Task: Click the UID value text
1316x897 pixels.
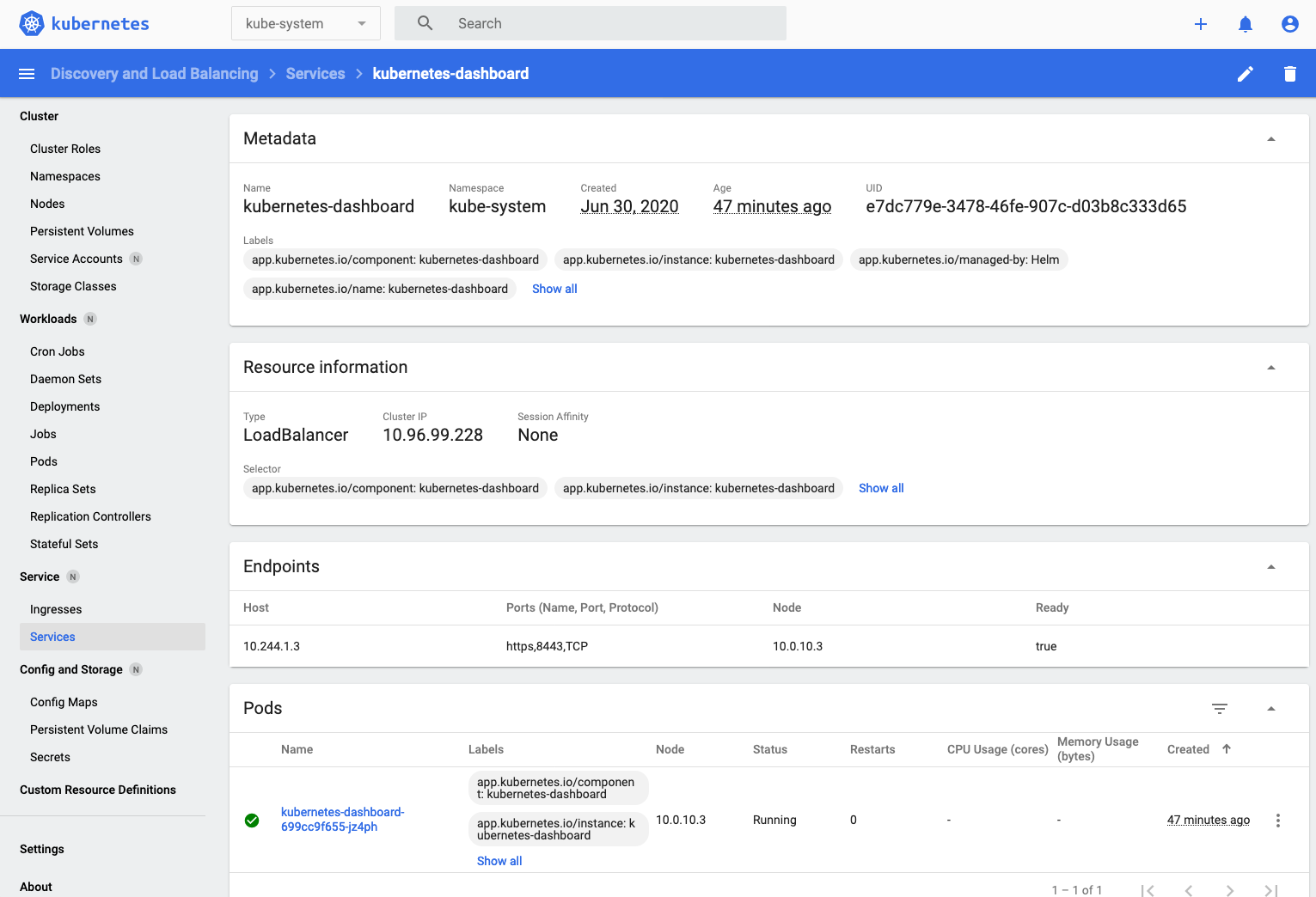Action: 1026,206
